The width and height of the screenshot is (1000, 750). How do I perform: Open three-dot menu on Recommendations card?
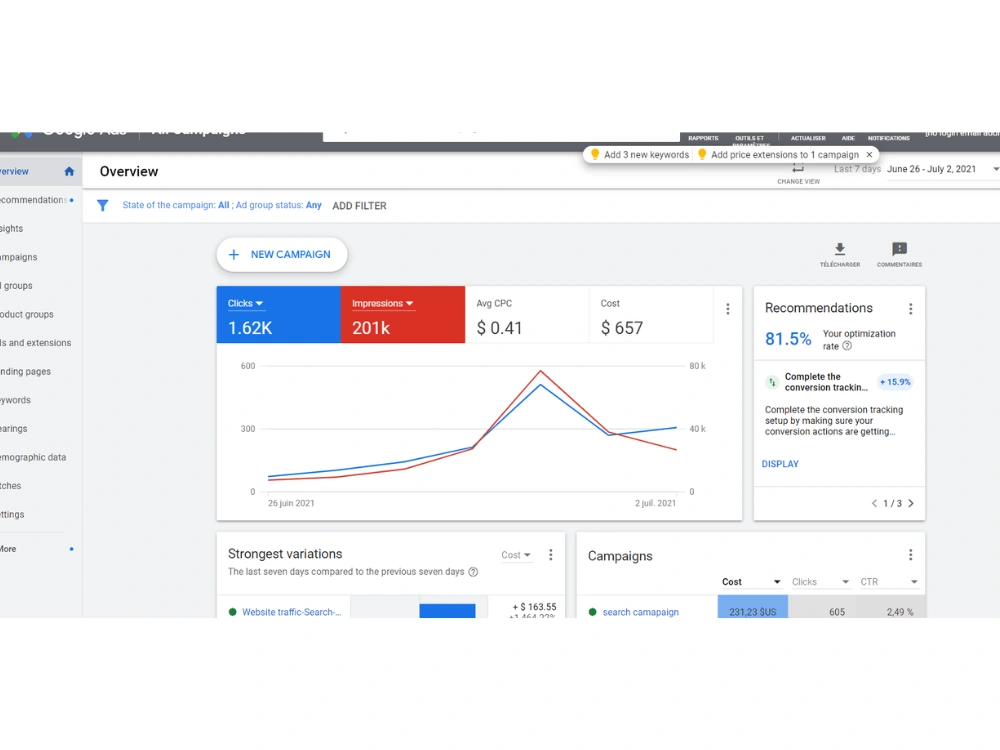coord(911,309)
